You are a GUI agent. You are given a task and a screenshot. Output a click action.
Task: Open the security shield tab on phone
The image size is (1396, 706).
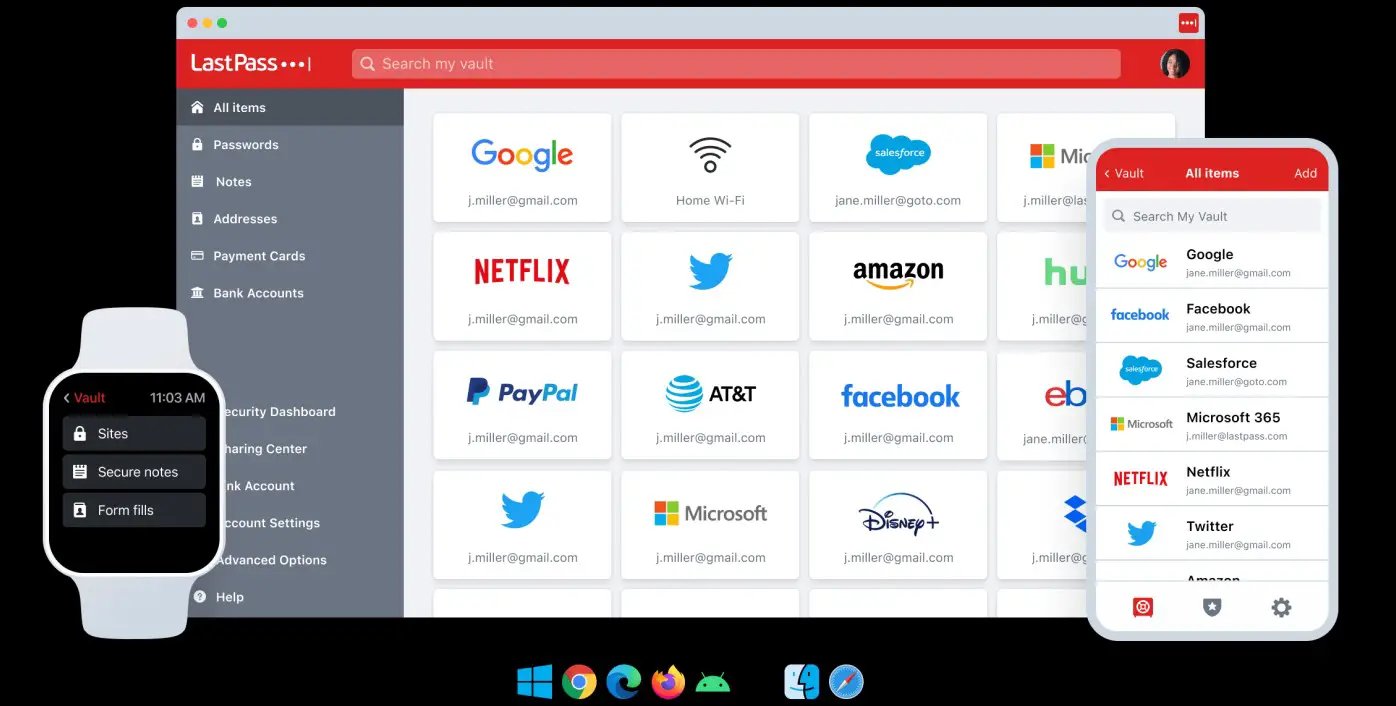(1212, 607)
